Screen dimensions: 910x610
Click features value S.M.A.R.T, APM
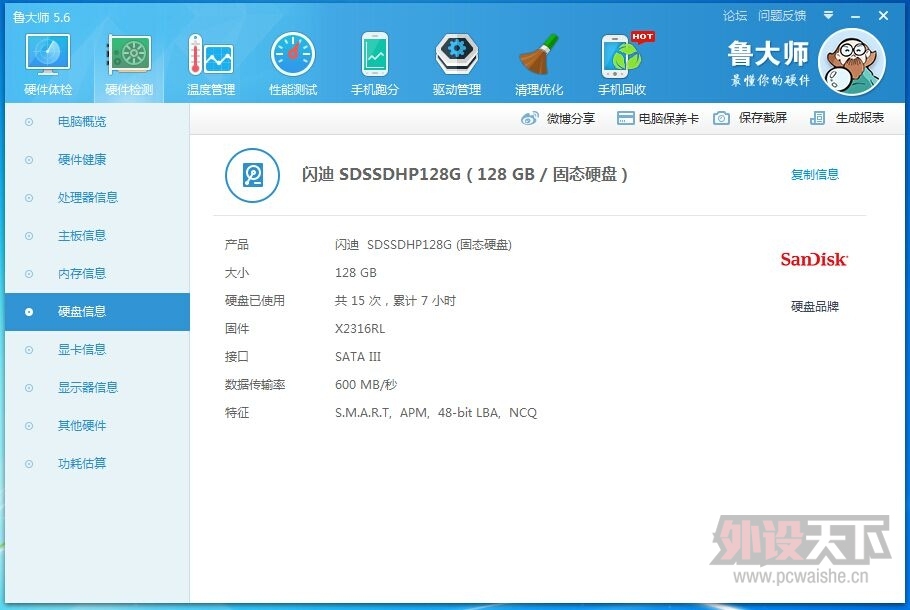coord(436,413)
